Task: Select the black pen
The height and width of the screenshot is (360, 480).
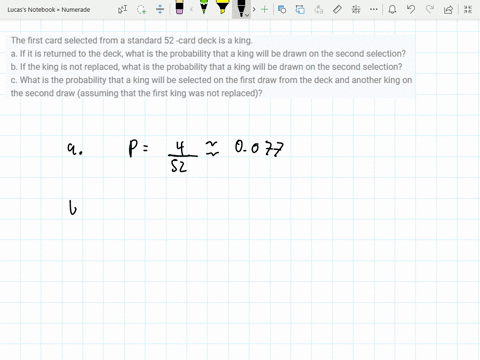Action: tap(241, 8)
